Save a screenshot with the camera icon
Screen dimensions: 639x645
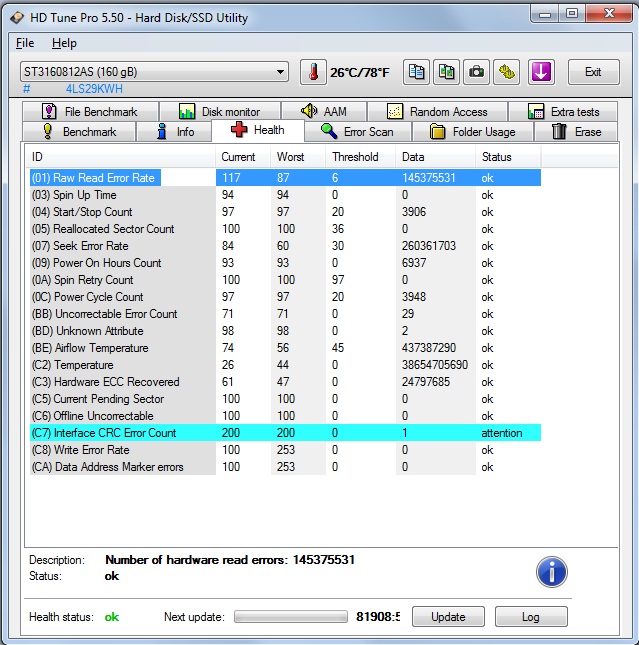click(x=476, y=72)
